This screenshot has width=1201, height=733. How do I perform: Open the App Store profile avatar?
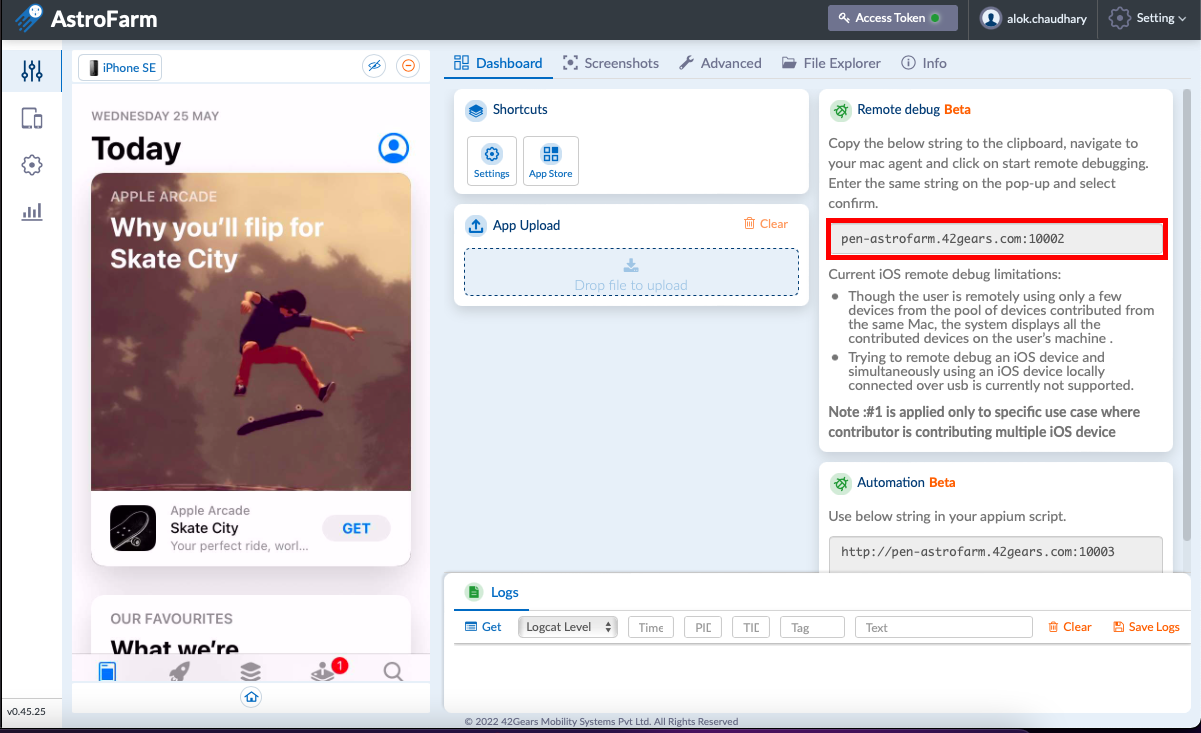point(394,148)
